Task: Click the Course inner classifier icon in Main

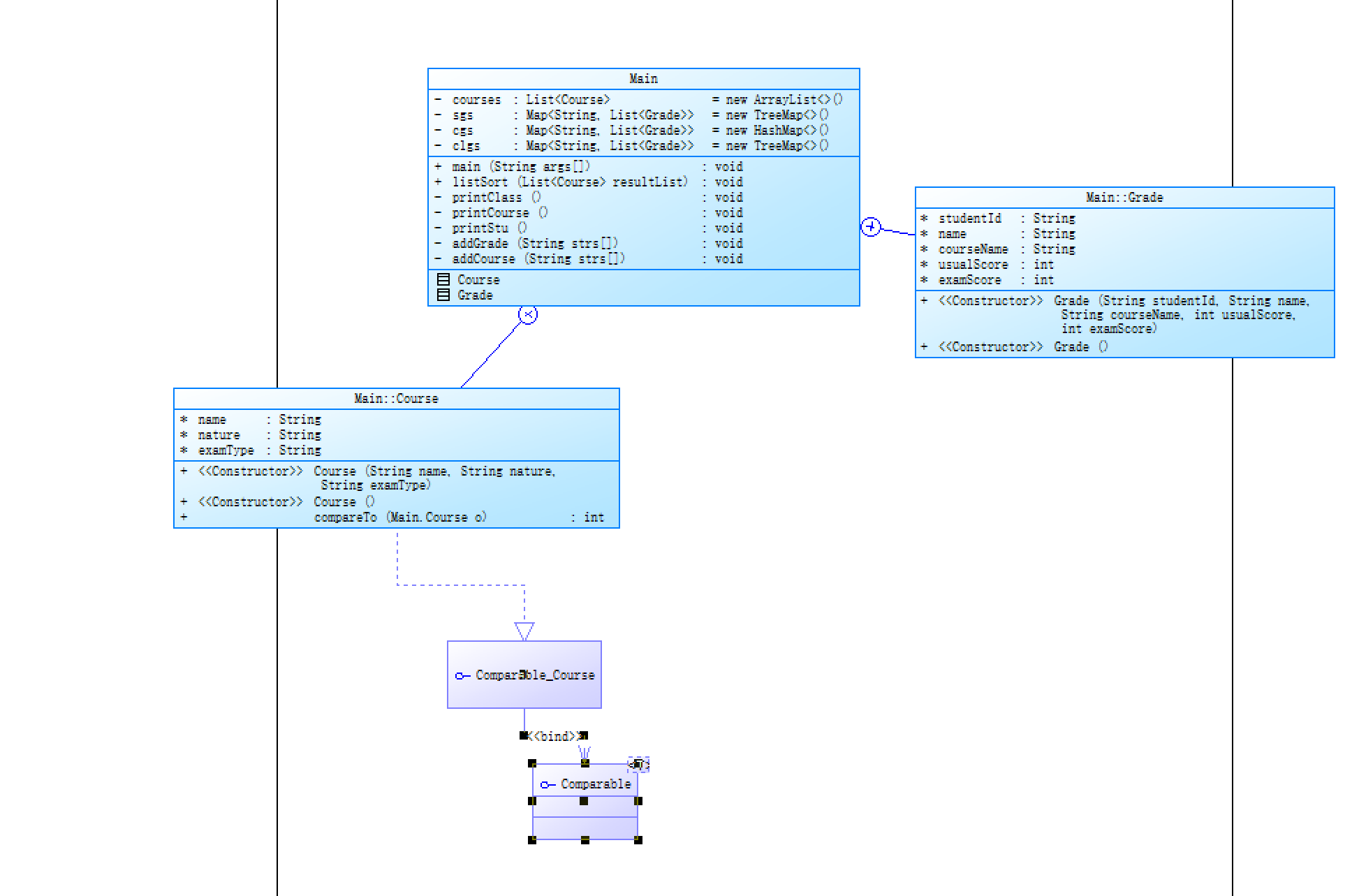Action: [x=443, y=279]
